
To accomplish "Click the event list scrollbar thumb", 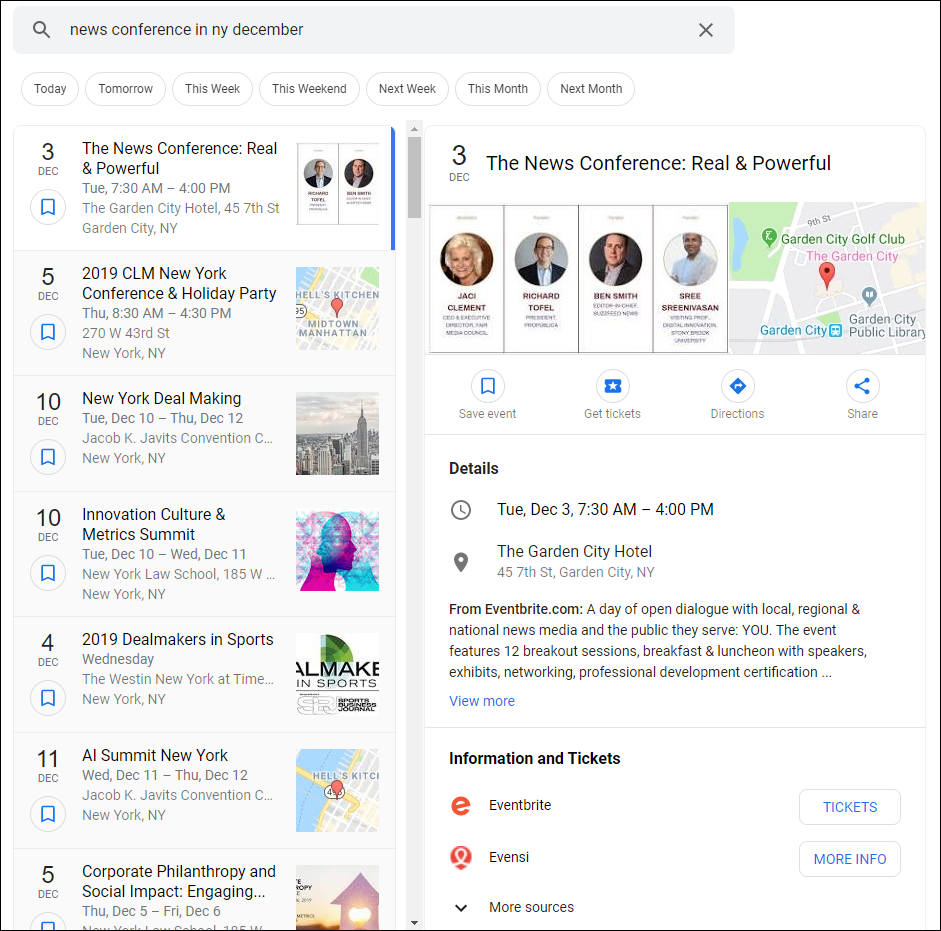I will pos(414,178).
